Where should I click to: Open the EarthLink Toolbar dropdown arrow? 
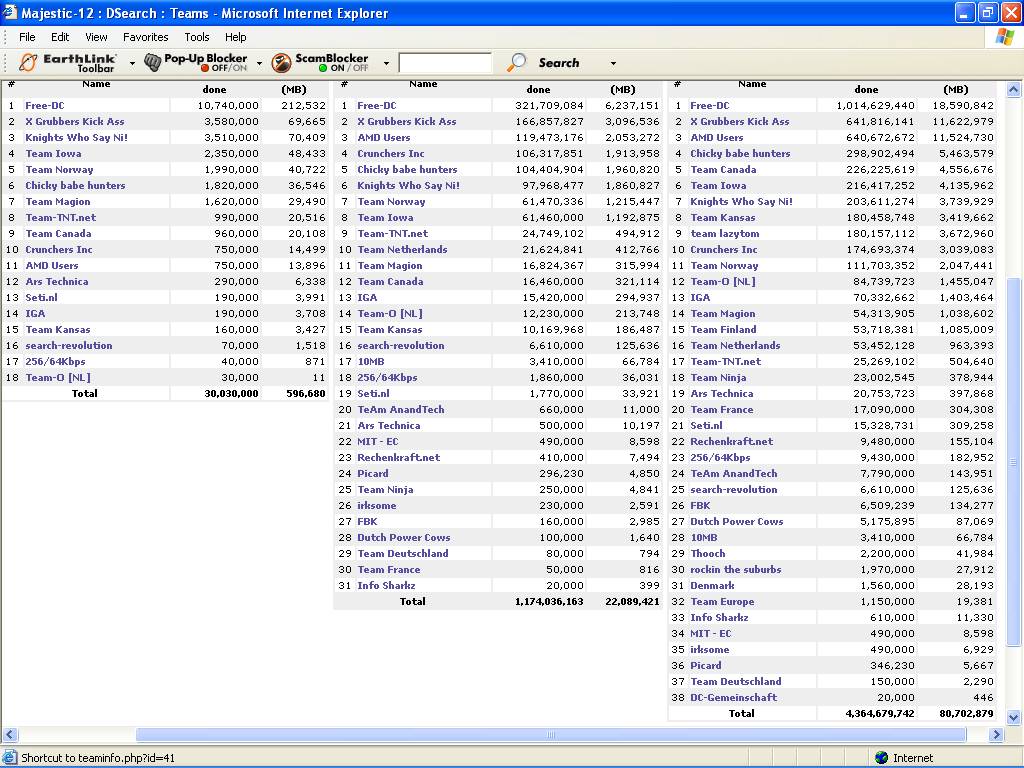(133, 63)
